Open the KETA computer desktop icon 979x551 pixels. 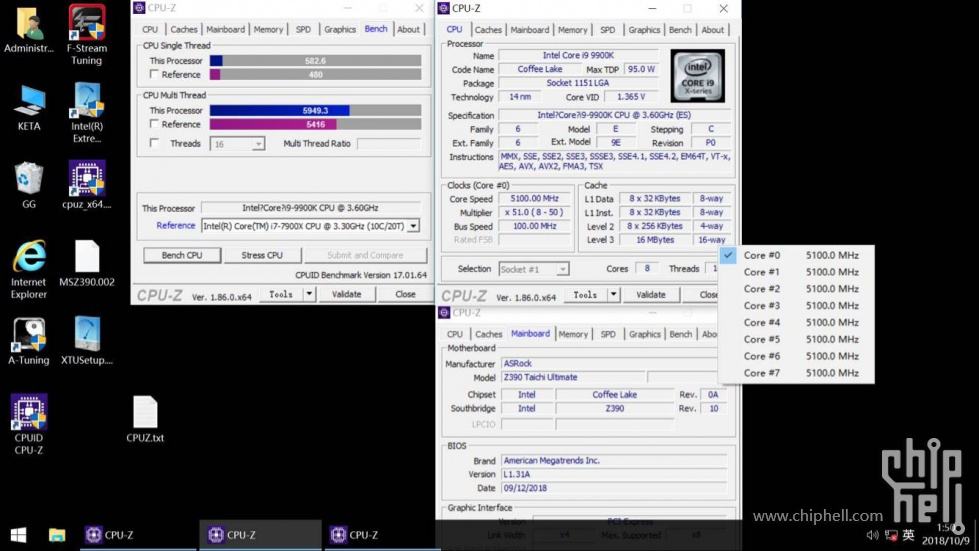coord(29,107)
